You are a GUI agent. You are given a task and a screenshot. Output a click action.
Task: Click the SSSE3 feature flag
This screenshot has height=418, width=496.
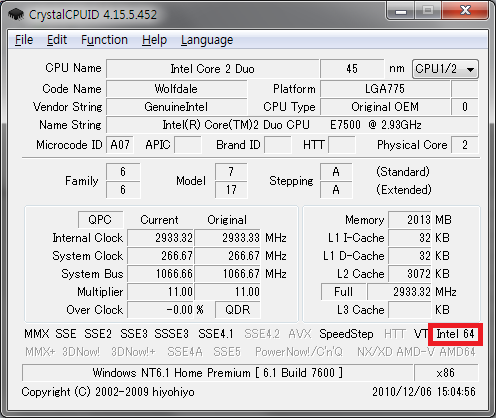point(171,334)
